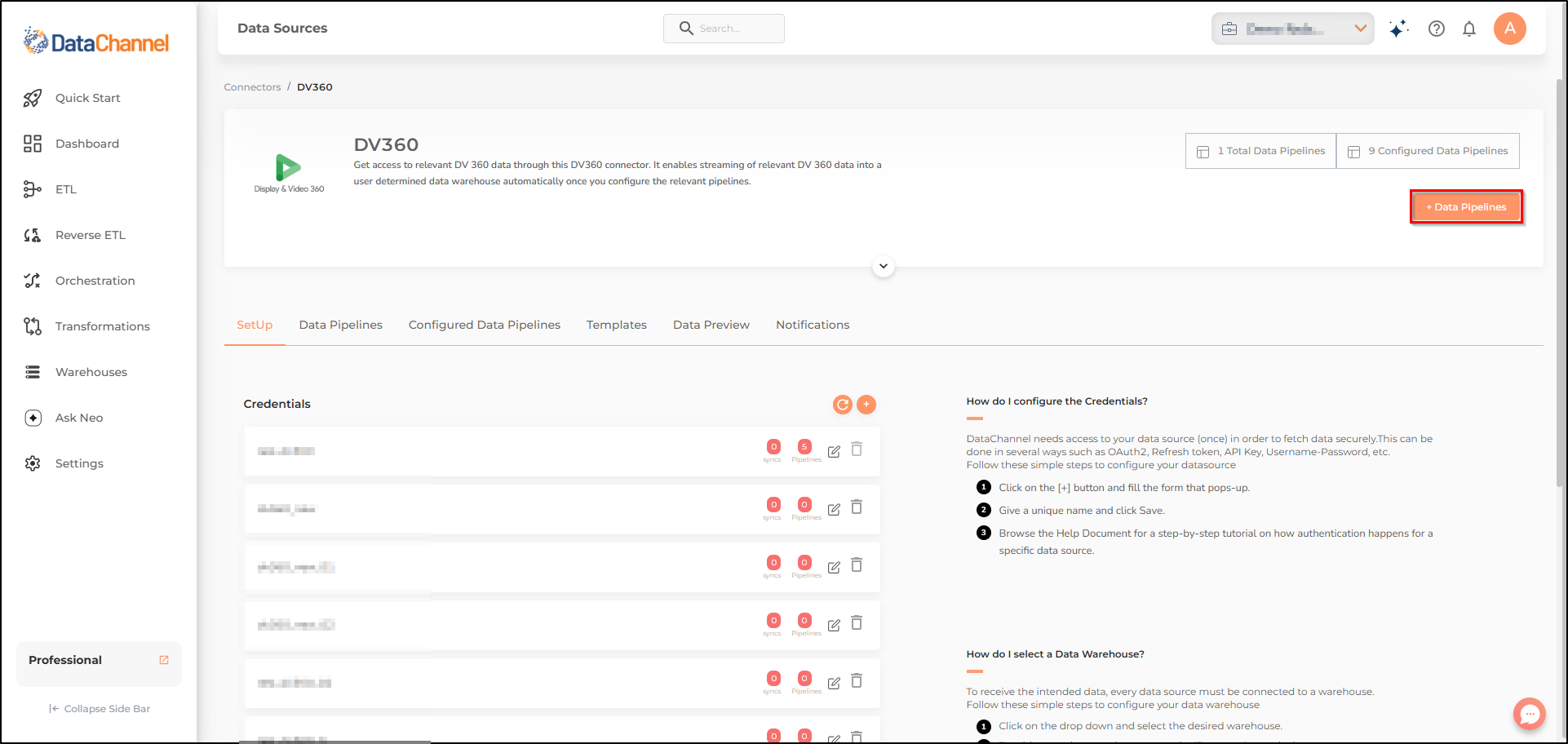Open Quick Start from the sidebar
Screen dimensions: 1568x744
pos(73,98)
